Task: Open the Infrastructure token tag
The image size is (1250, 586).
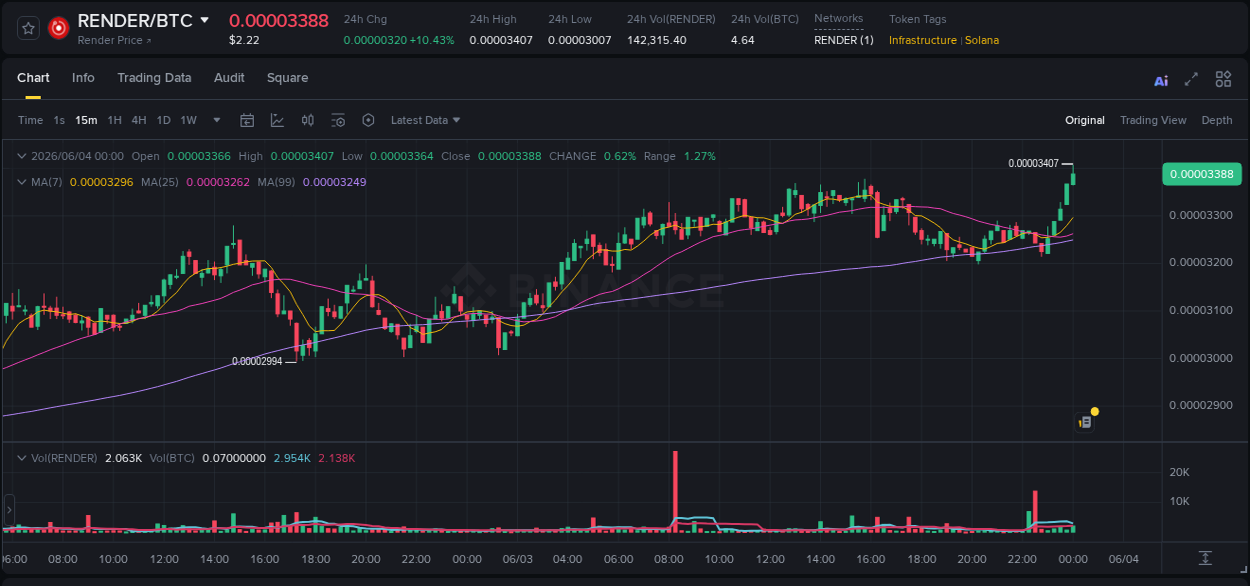Action: click(923, 40)
